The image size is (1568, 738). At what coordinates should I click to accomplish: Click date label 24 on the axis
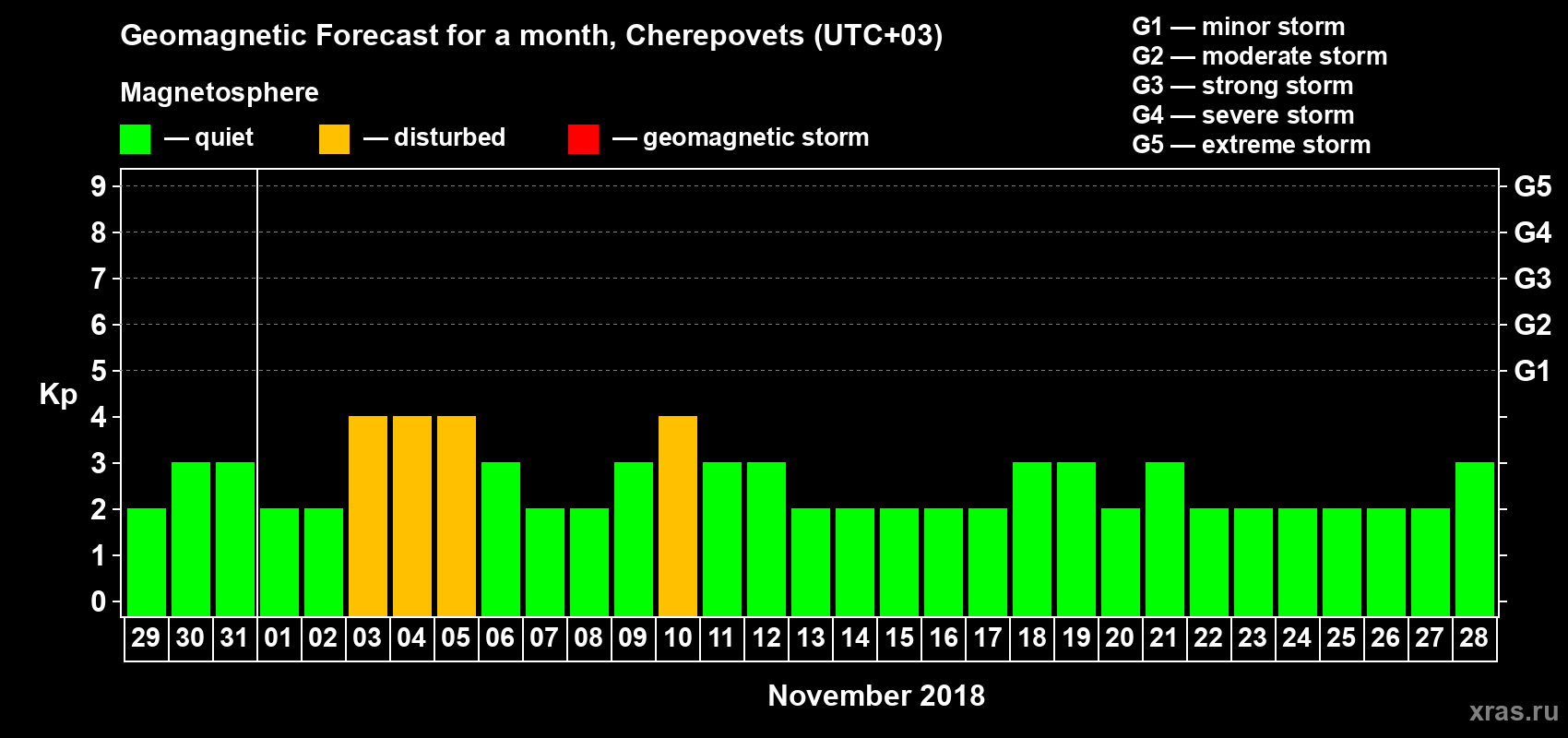(x=1297, y=637)
